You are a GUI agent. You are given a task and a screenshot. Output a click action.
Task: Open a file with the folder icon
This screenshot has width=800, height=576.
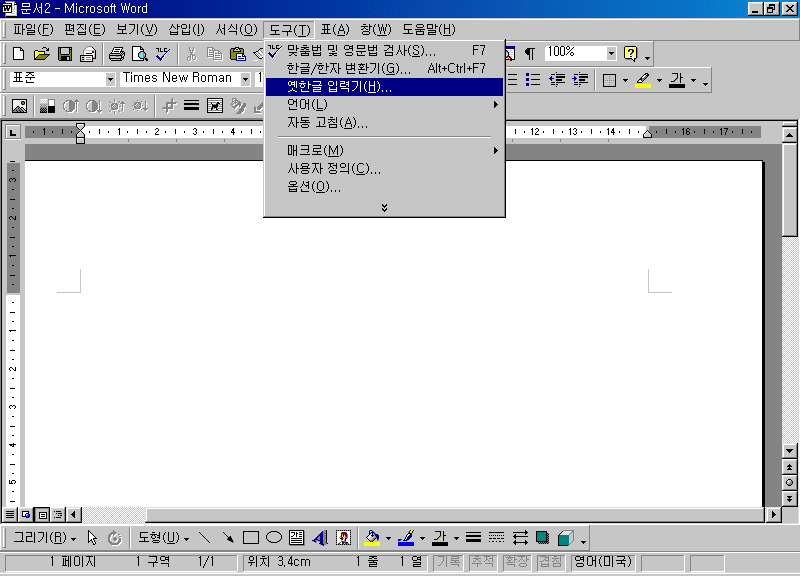41,54
